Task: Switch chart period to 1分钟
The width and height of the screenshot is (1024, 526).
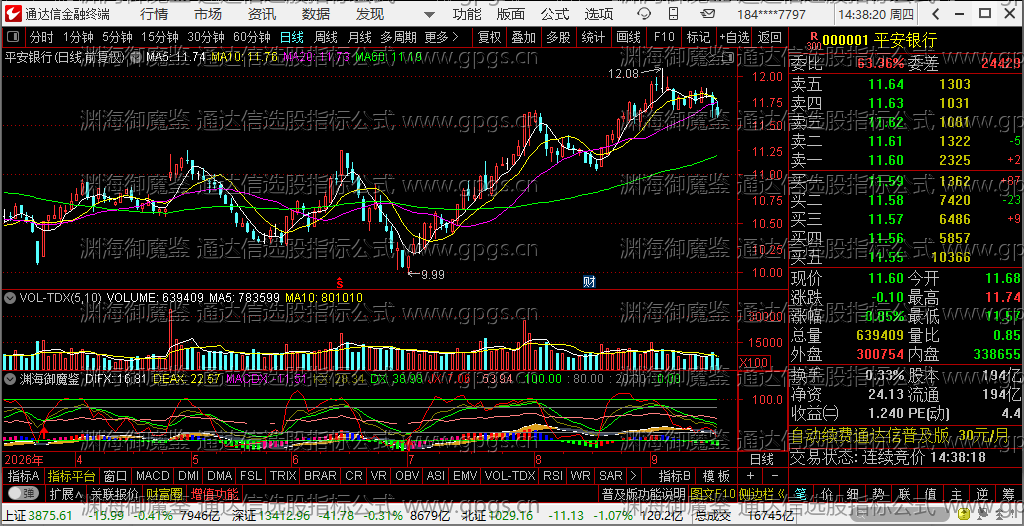Action: [x=78, y=37]
